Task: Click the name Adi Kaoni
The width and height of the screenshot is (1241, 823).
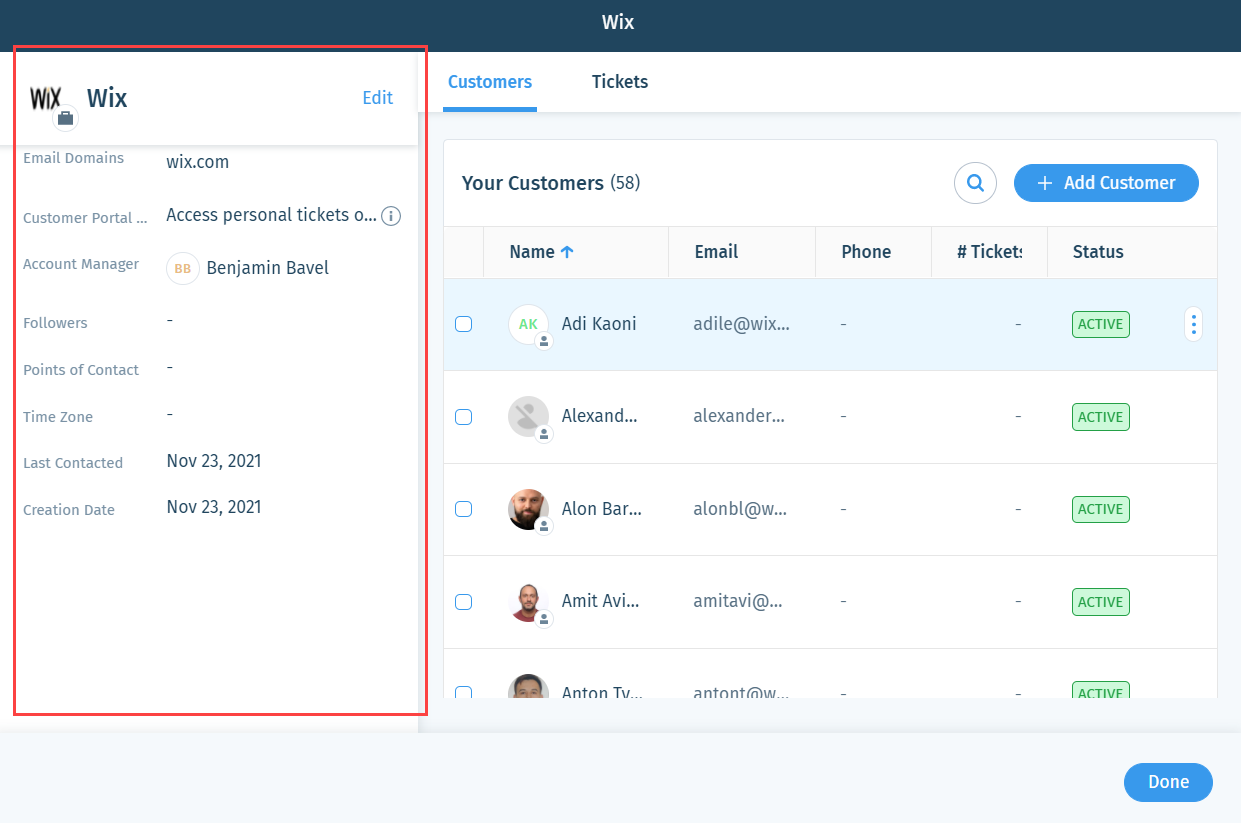Action: 599,324
